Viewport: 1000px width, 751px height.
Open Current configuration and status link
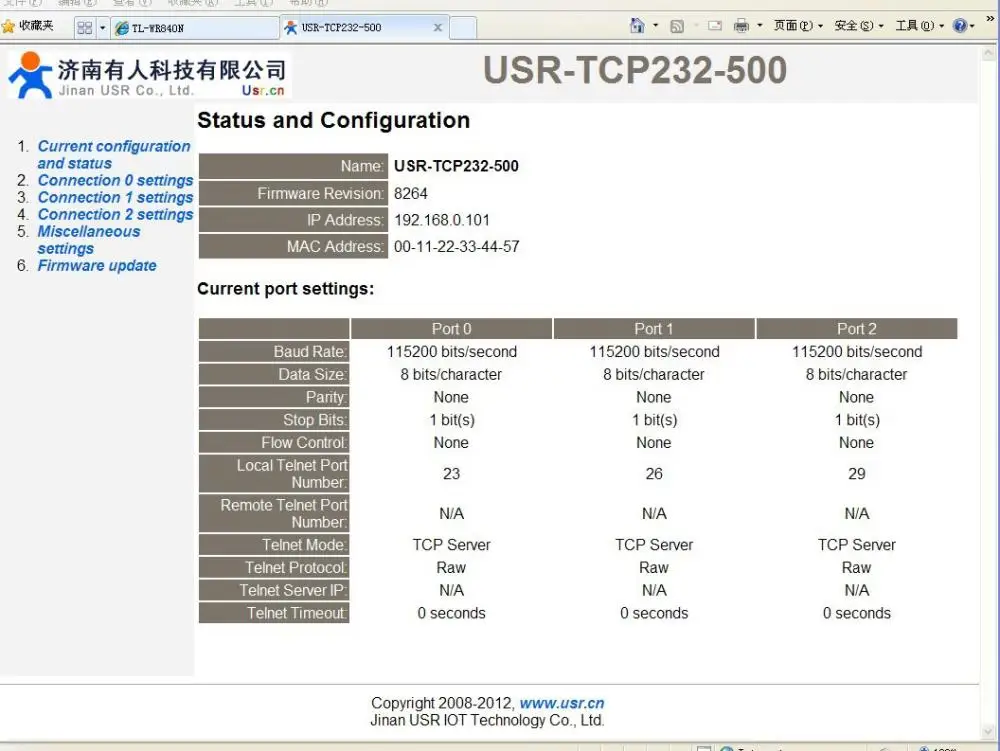114,155
